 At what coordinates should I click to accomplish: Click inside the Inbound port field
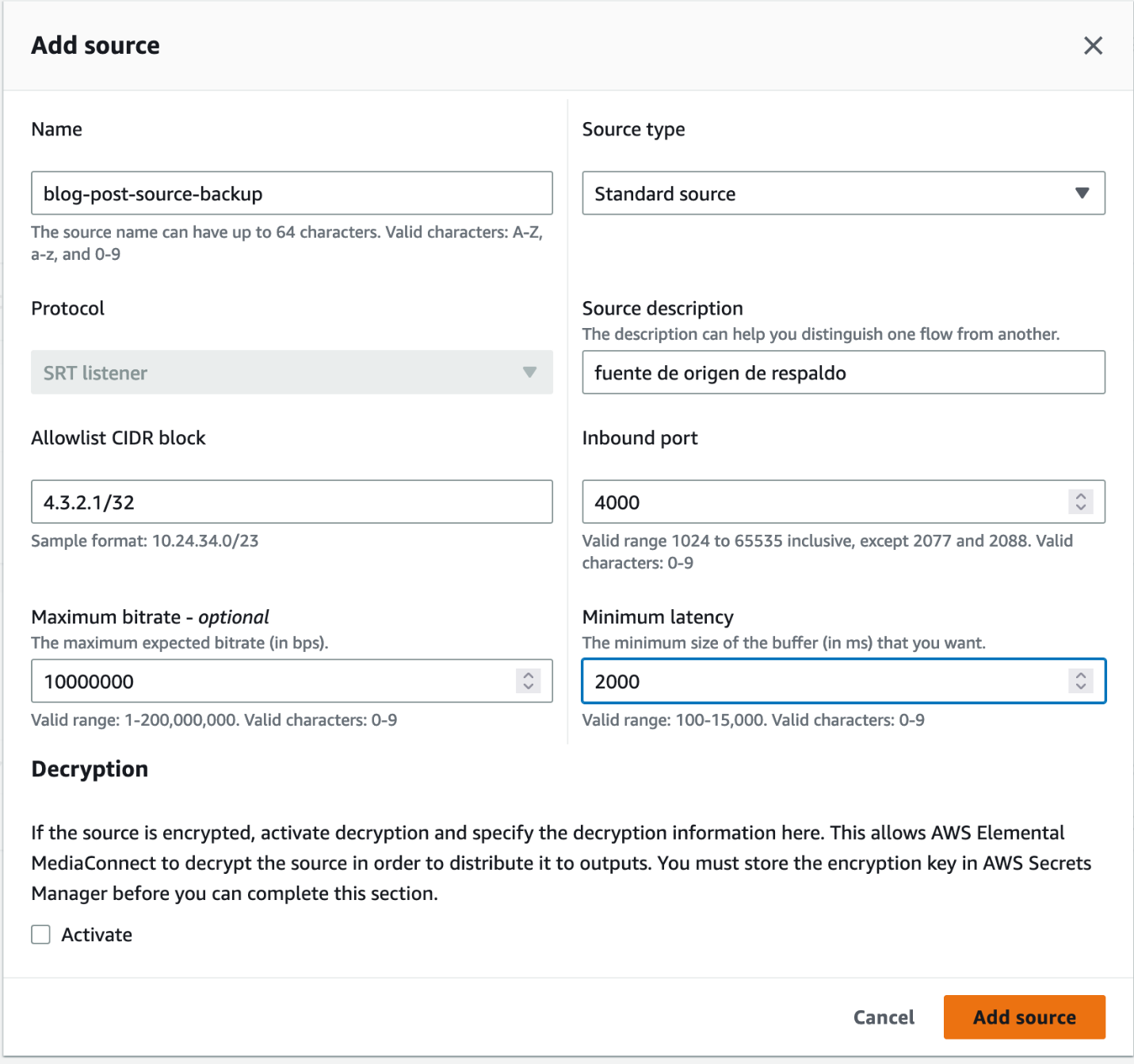coord(824,502)
